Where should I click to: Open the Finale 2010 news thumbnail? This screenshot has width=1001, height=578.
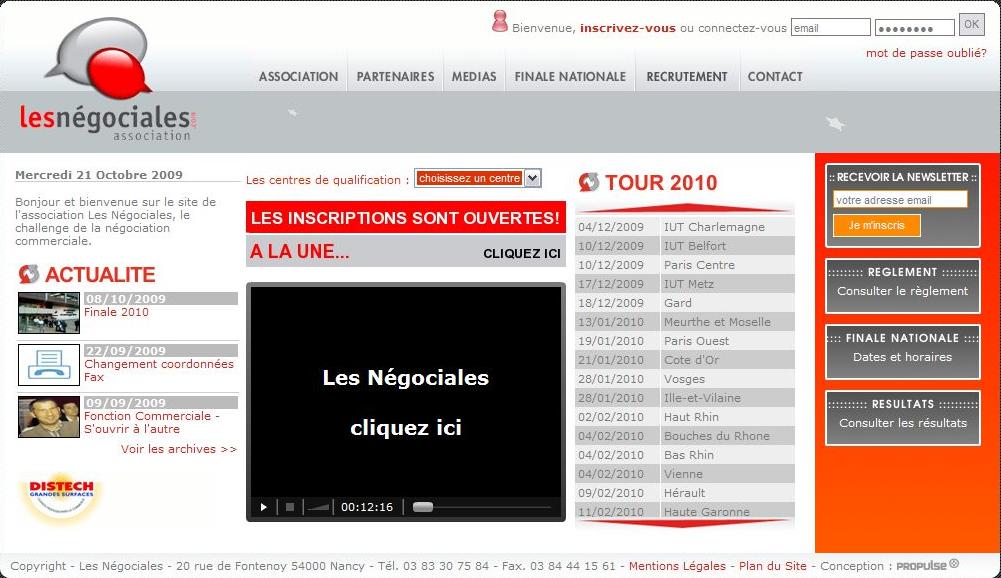(49, 313)
